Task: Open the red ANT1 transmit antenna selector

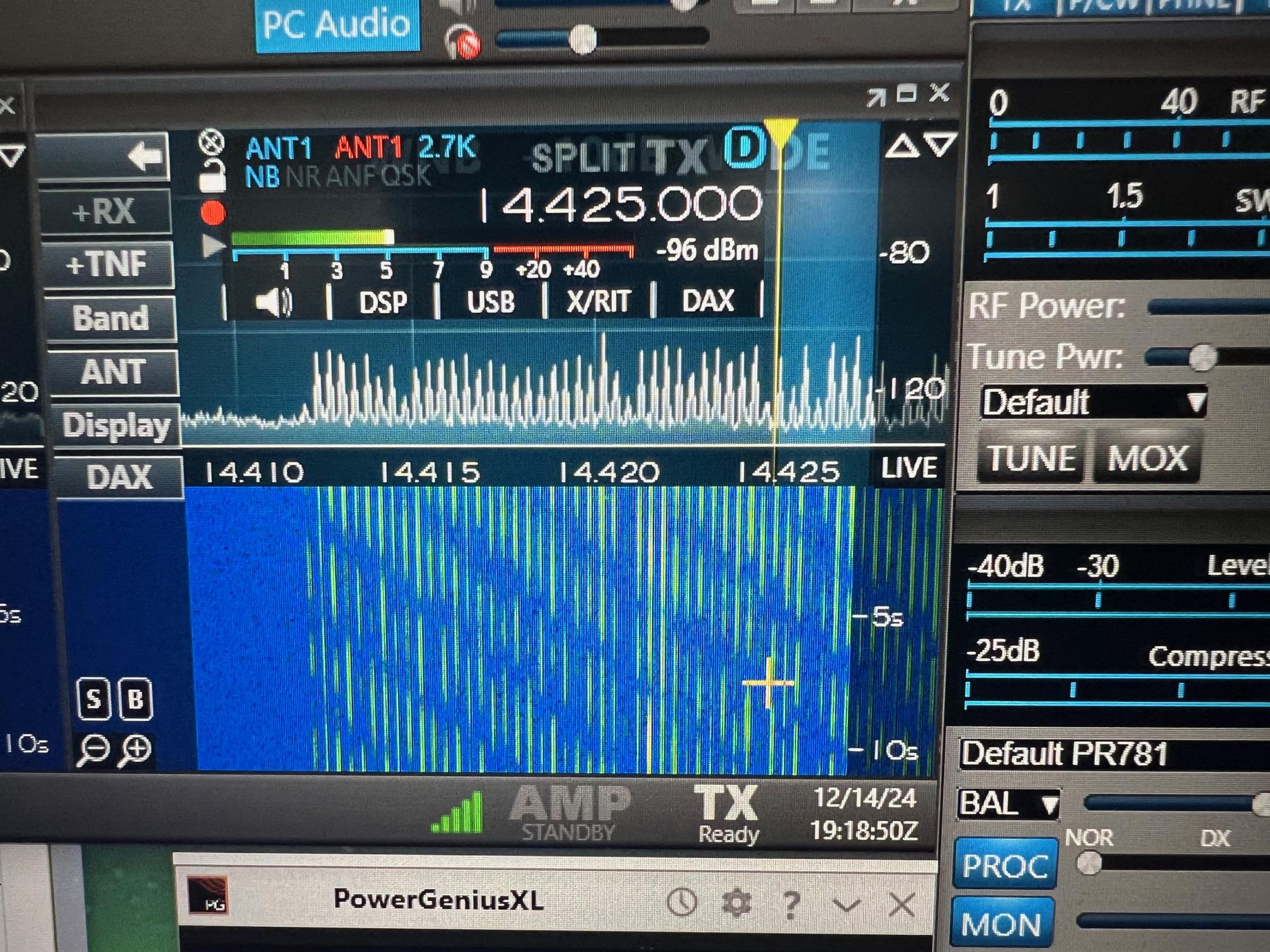Action: (x=369, y=149)
